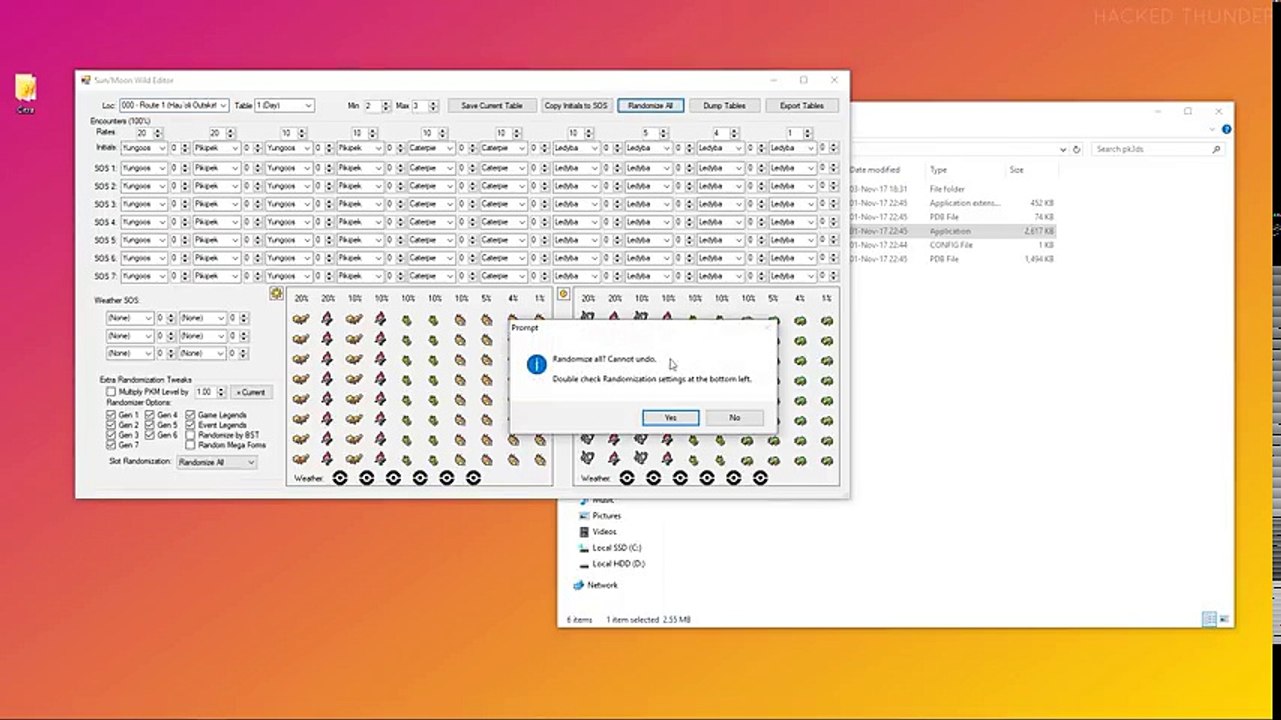Click the Sun/Moon Wild Editor title bar icon
Viewport: 1281px width, 720px height.
84,80
